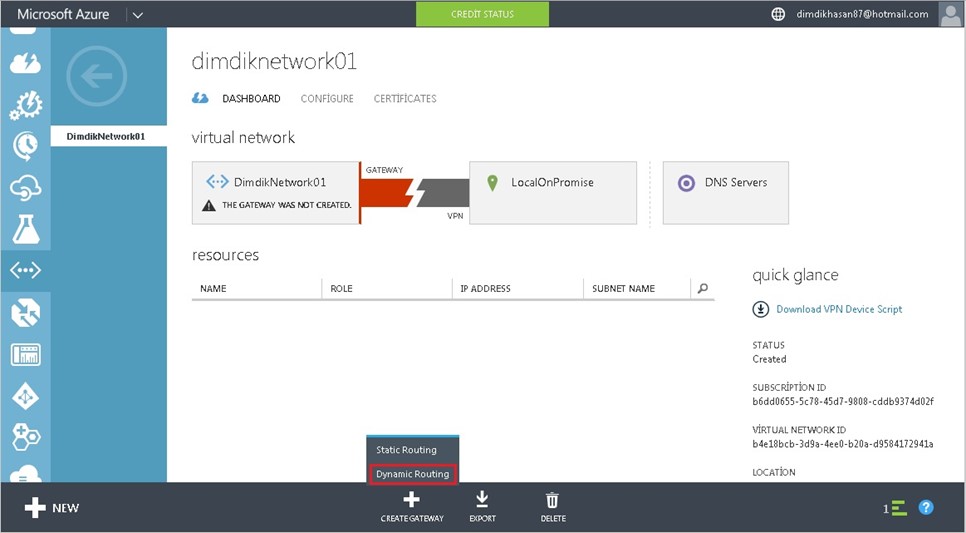
Task: Switch to the DASHBOARD tab
Action: [x=251, y=99]
